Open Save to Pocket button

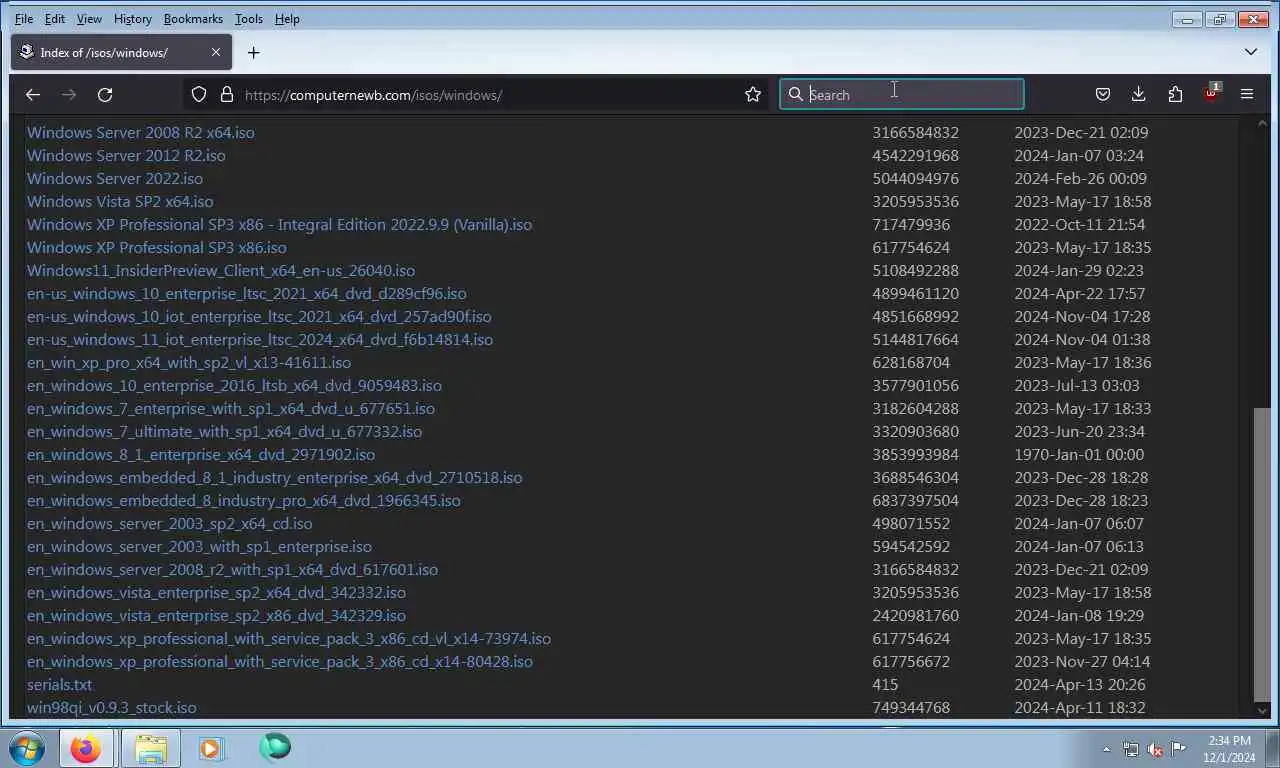coord(1103,94)
